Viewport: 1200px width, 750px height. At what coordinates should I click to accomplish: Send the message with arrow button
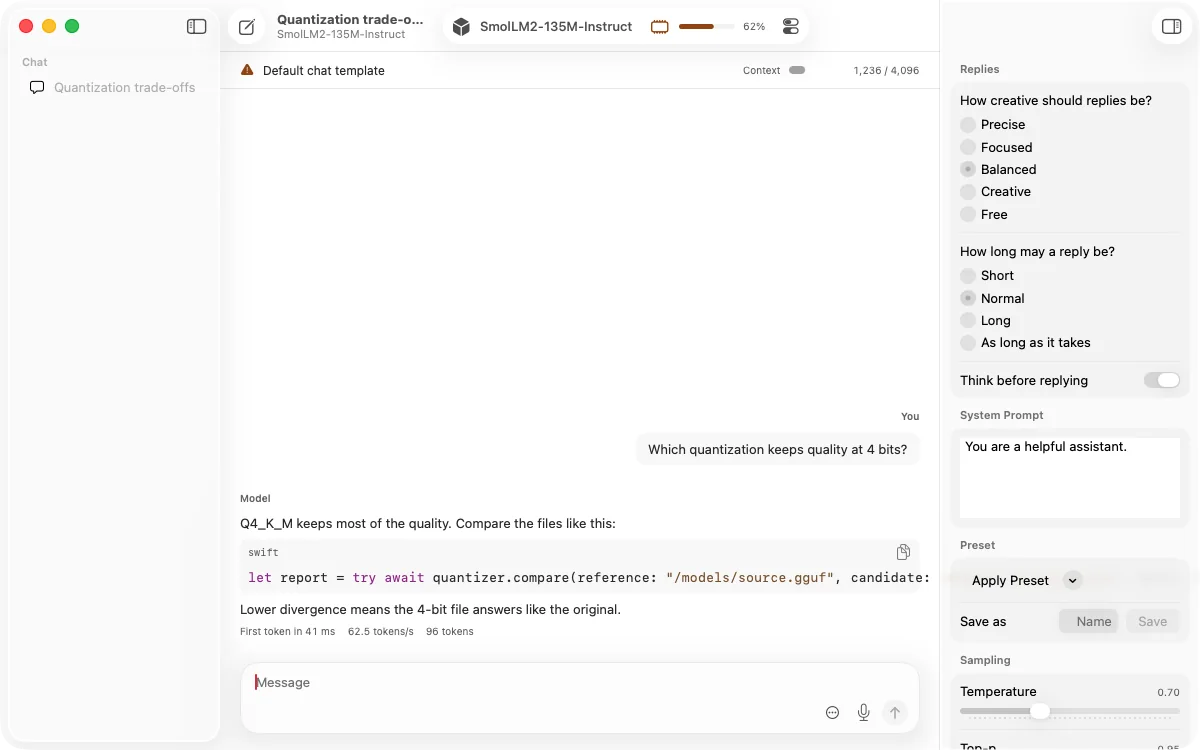tap(895, 712)
